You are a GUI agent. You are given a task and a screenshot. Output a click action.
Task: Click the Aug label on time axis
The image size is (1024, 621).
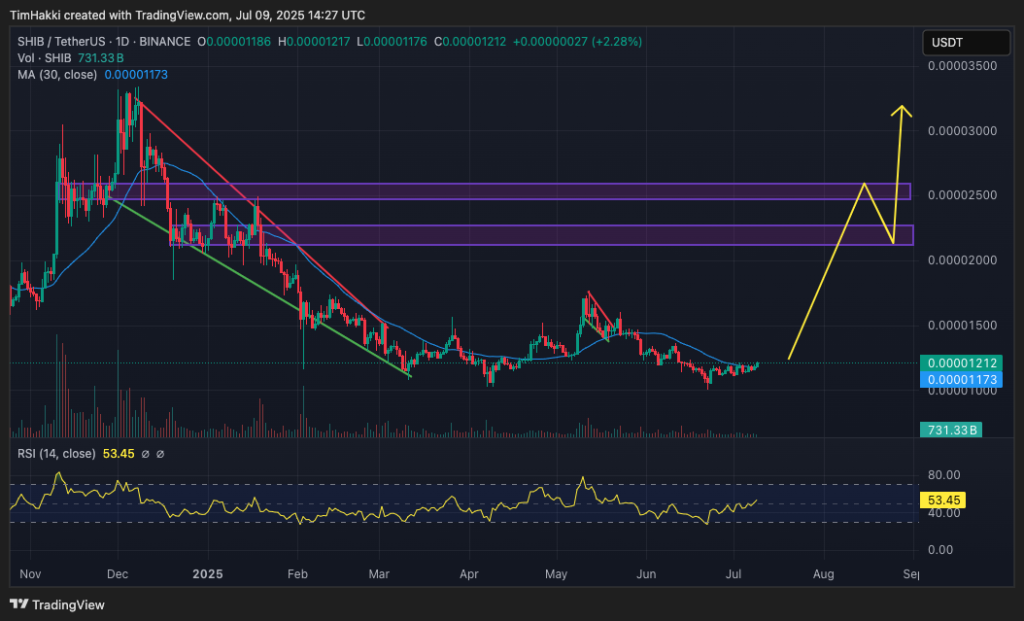coord(823,575)
